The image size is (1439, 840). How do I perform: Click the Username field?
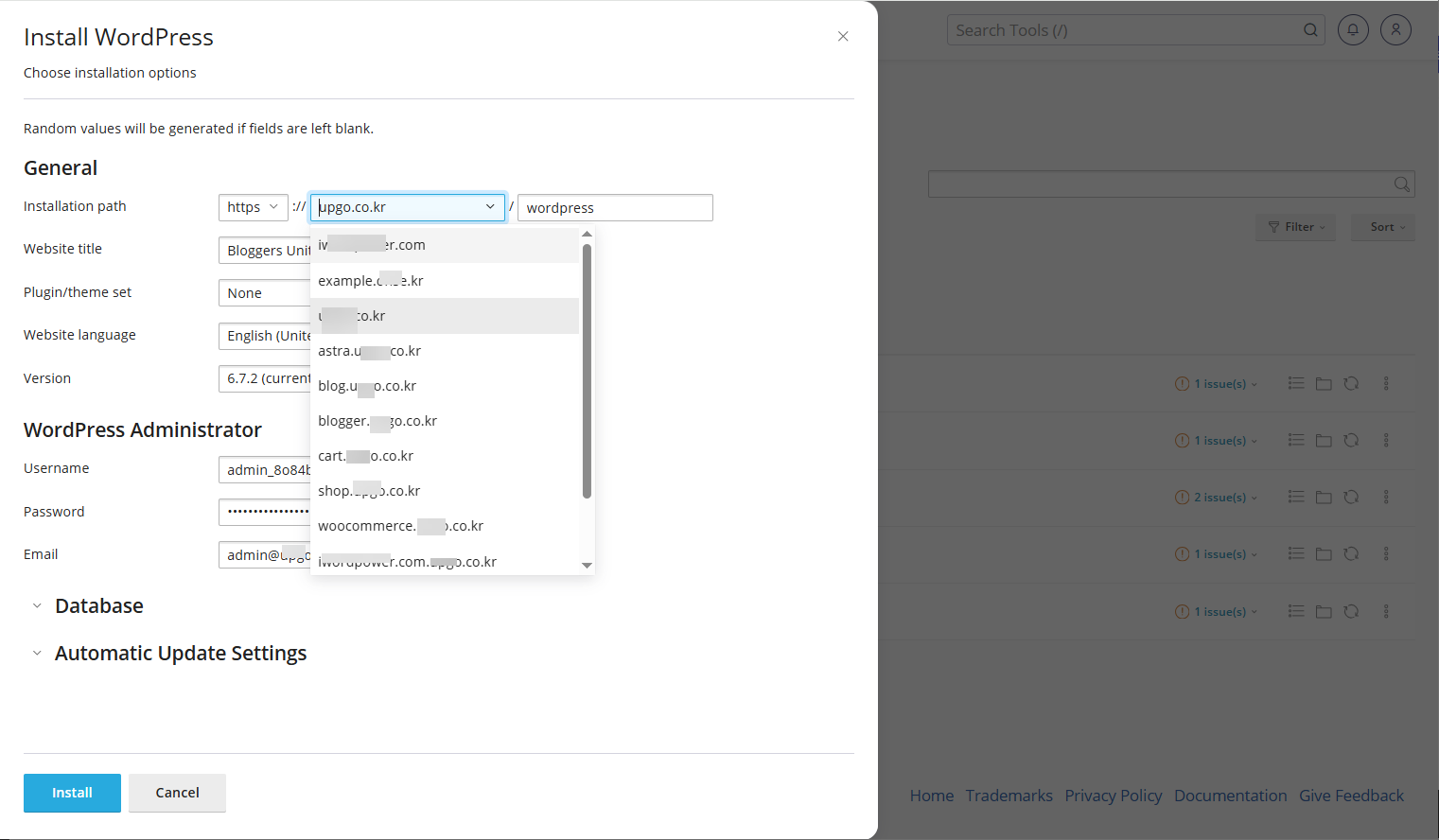265,469
